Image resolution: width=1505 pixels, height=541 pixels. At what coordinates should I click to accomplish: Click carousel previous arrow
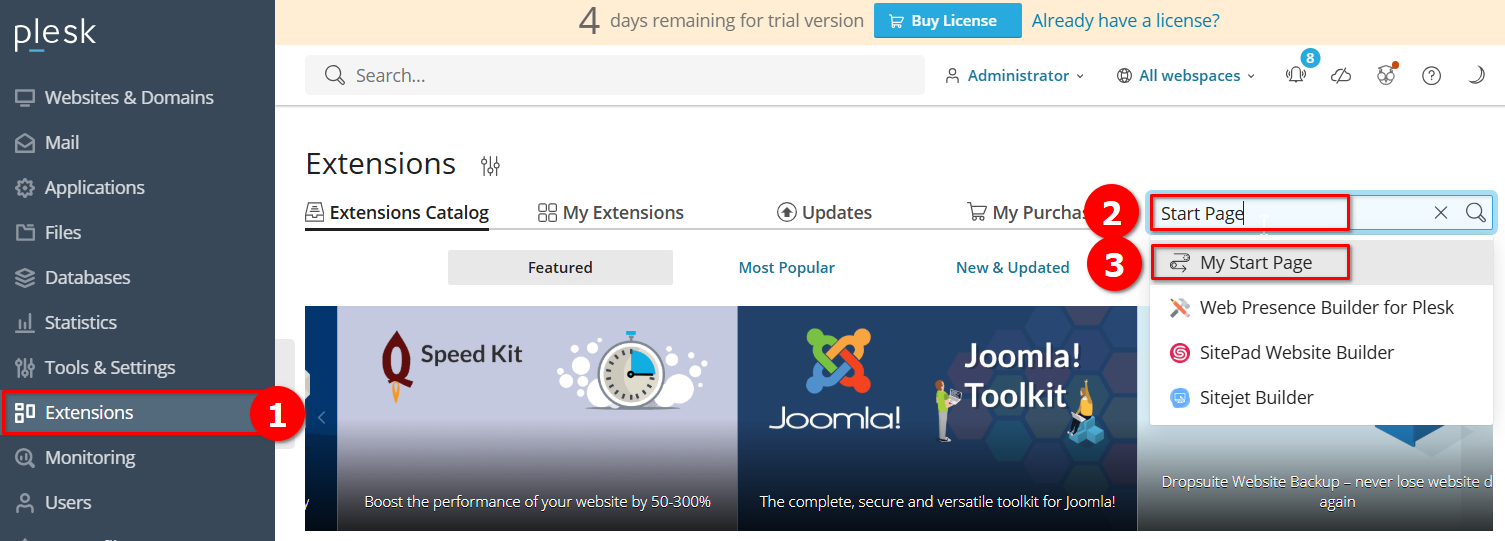[x=321, y=418]
